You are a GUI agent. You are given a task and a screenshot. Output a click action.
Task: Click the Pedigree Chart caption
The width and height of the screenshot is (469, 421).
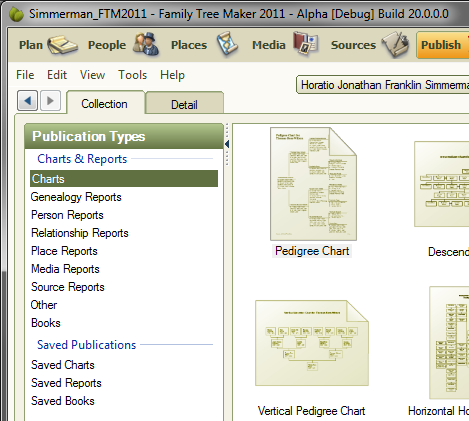coord(312,251)
